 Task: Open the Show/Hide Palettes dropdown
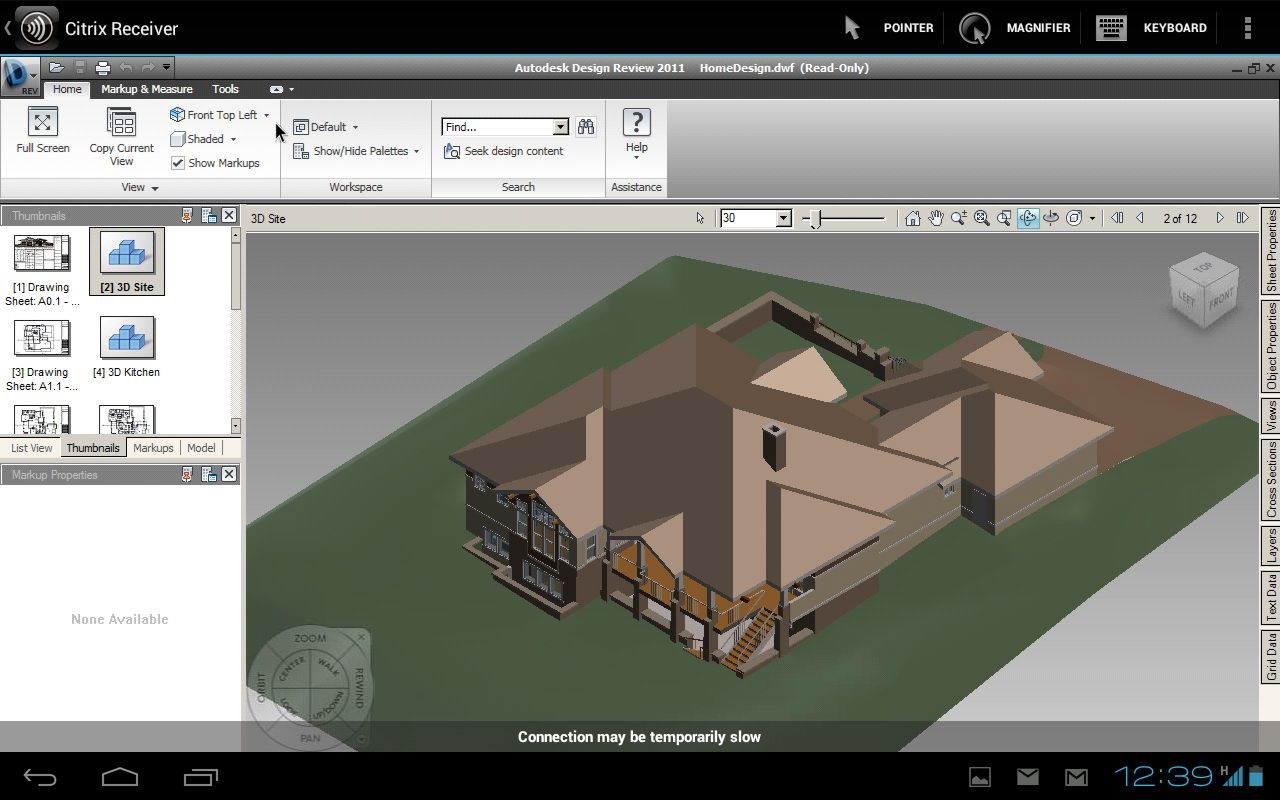pos(416,151)
